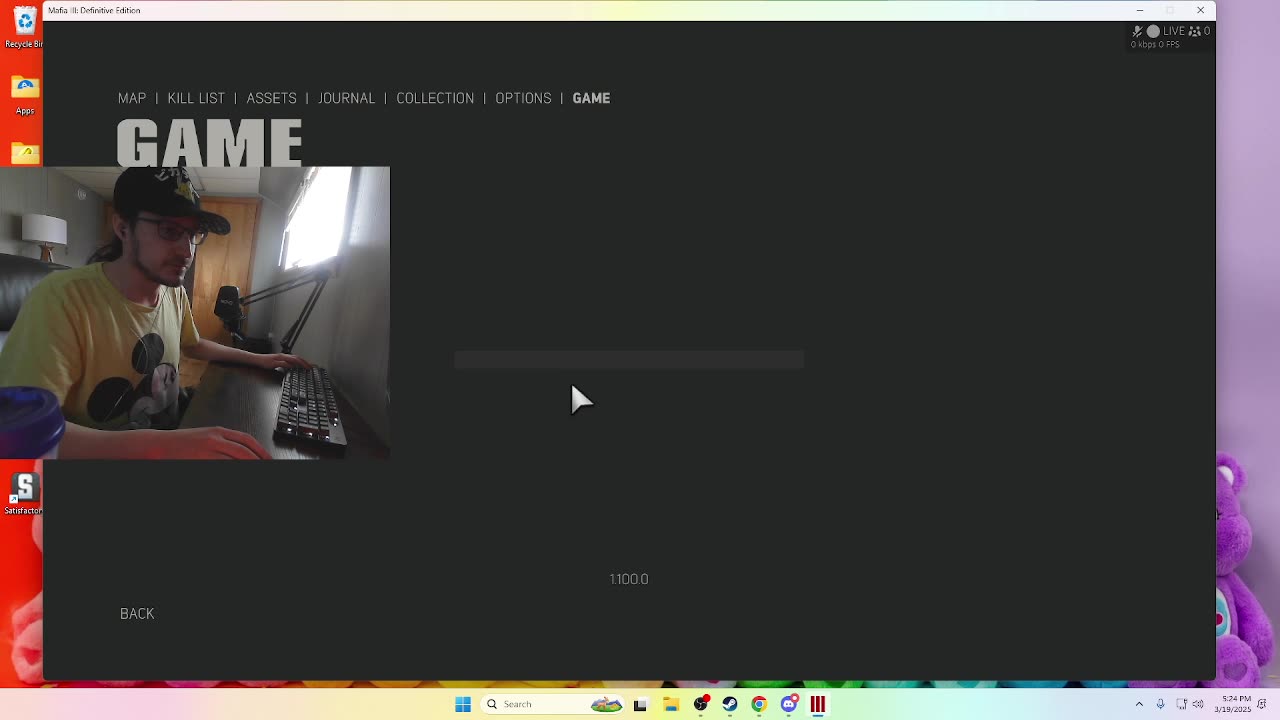Open the Satisfactory desktop shortcut
Image resolution: width=1280 pixels, height=720 pixels.
24,493
